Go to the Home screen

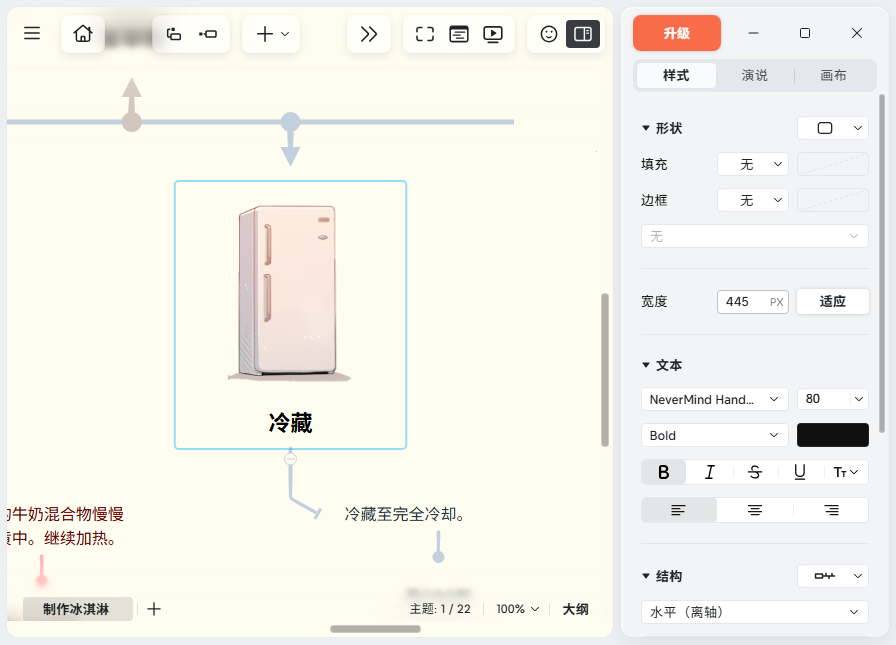[83, 34]
